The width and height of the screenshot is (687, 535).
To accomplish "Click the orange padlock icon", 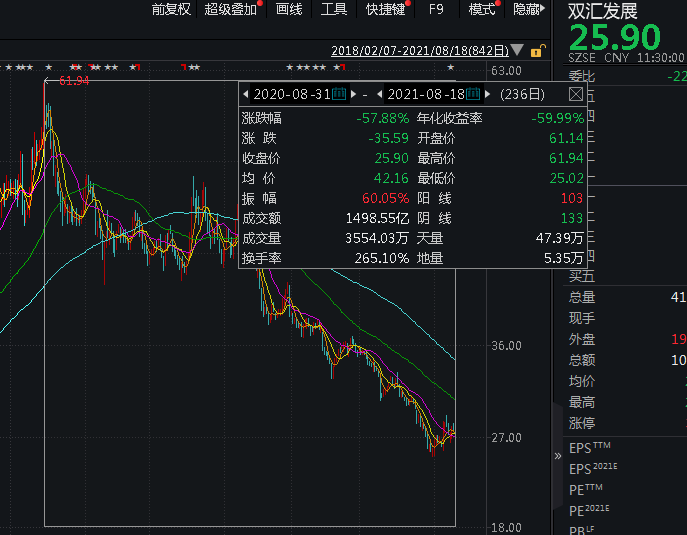I will point(538,51).
